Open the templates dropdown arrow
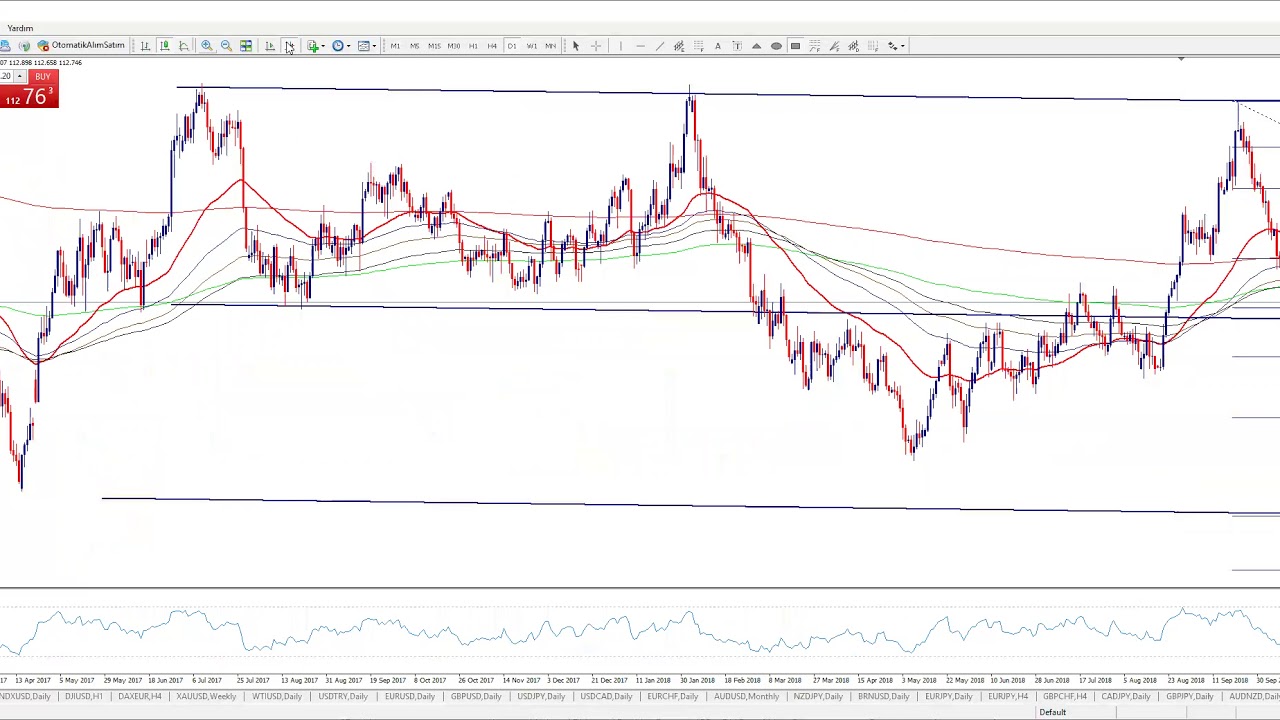The height and width of the screenshot is (720, 1280). click(374, 46)
